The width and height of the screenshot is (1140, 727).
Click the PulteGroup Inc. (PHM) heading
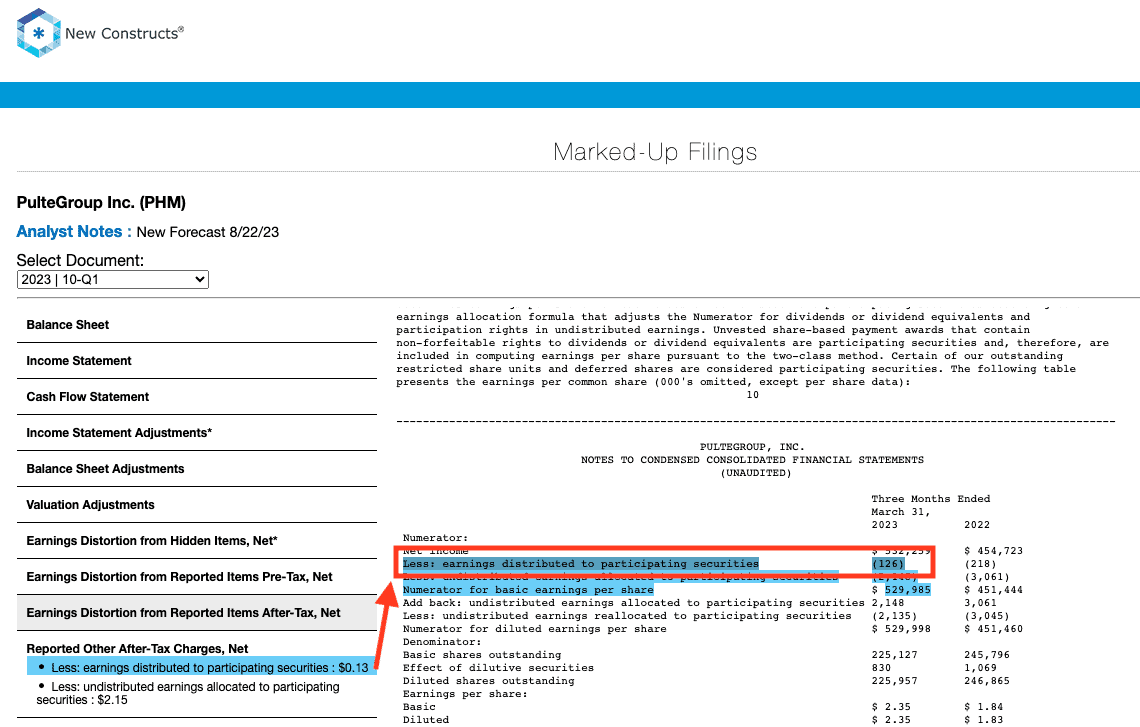tap(101, 203)
